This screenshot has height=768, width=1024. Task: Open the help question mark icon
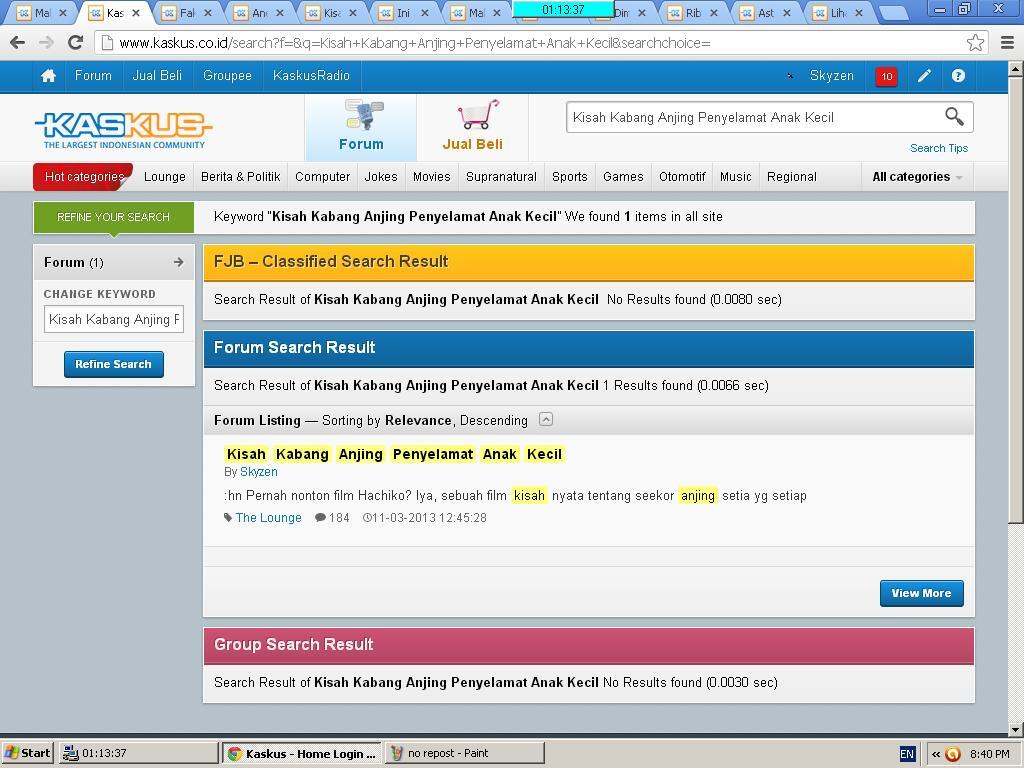tap(958, 76)
